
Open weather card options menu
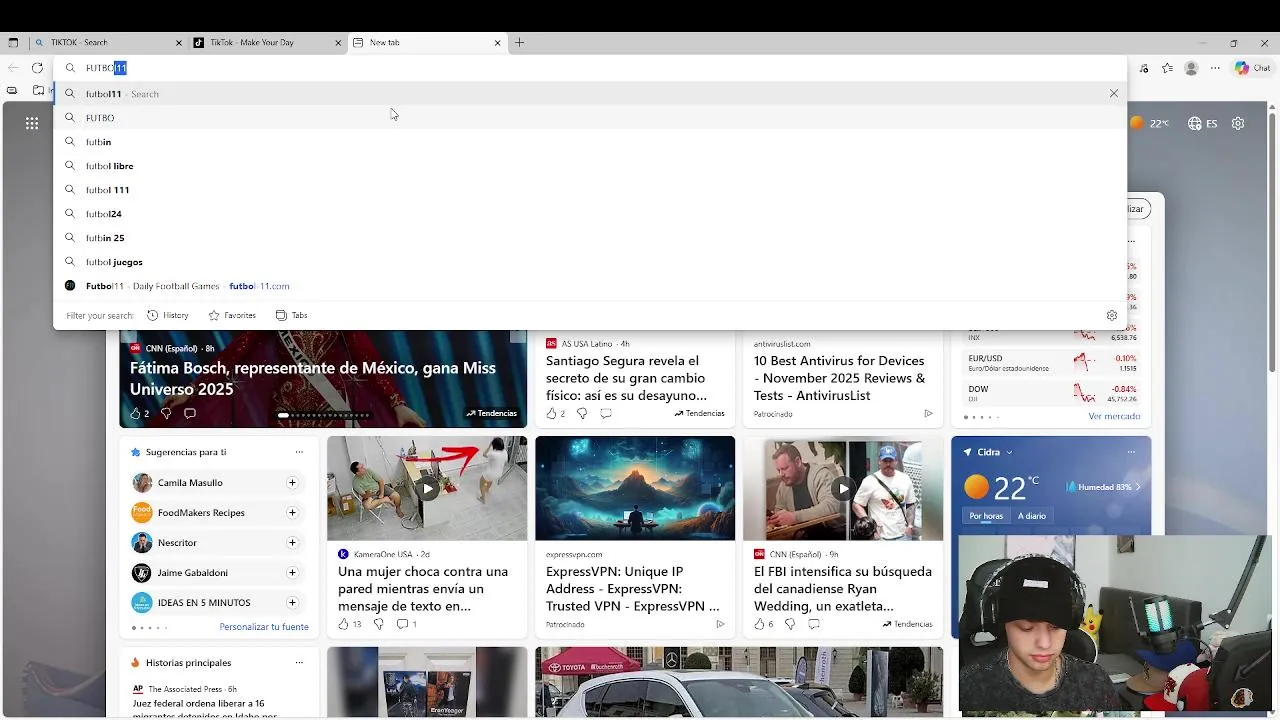pos(1131,452)
